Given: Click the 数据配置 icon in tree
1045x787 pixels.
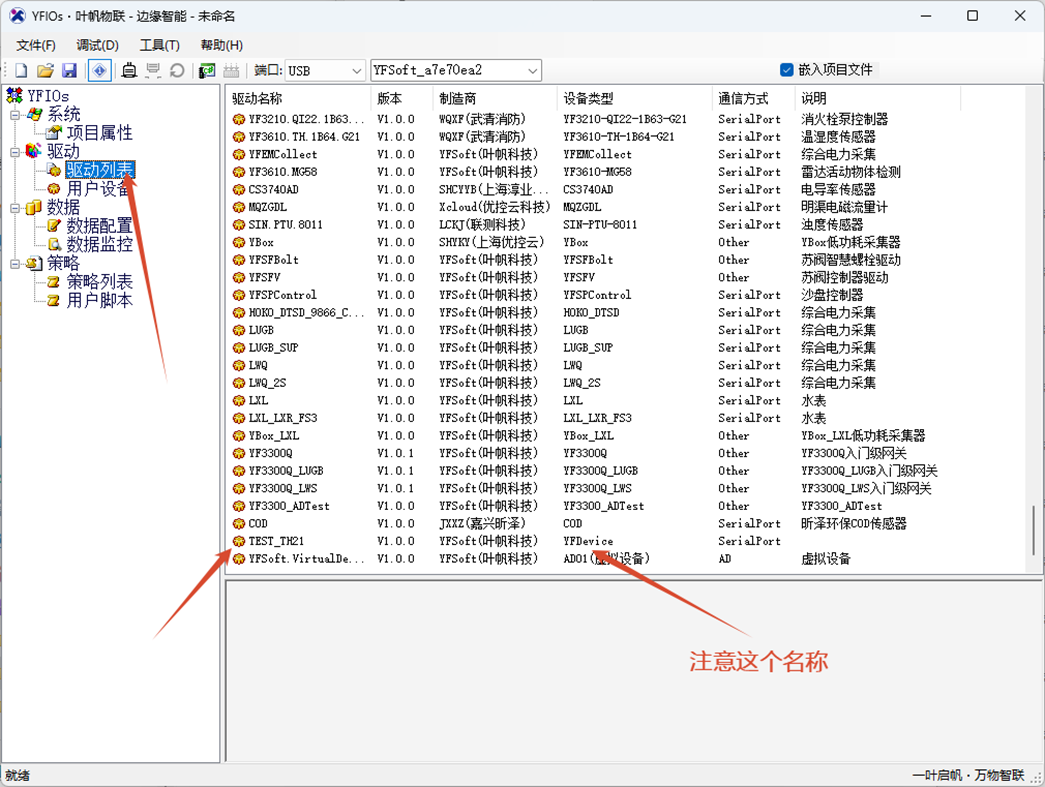Looking at the screenshot, I should click(54, 226).
